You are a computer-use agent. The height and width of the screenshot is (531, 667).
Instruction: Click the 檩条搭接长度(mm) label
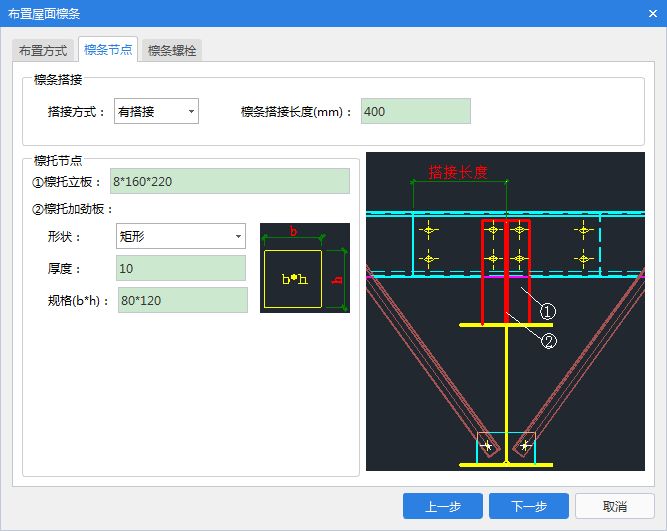[x=296, y=112]
